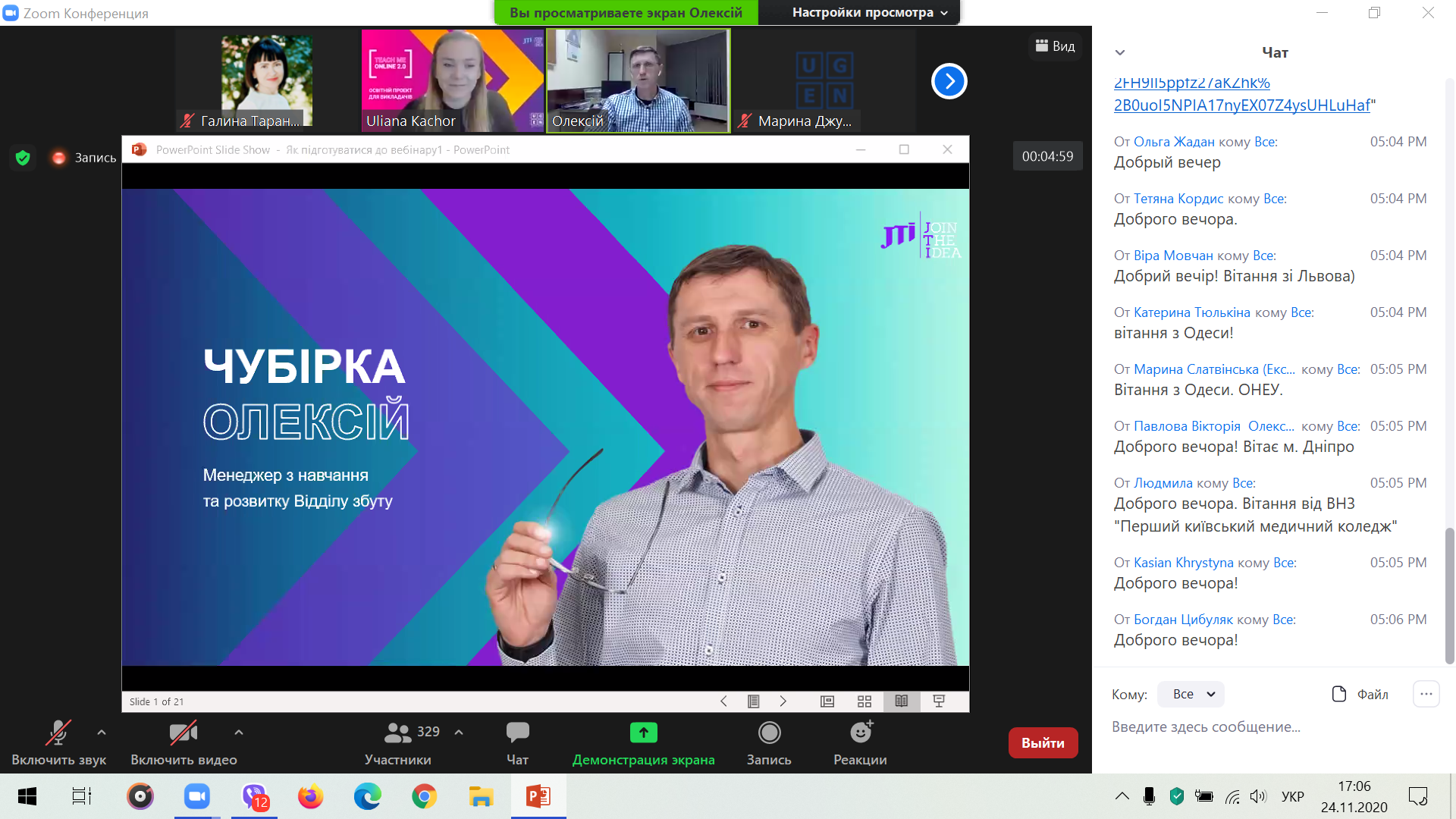Click the Файл attach file icon

click(x=1339, y=694)
